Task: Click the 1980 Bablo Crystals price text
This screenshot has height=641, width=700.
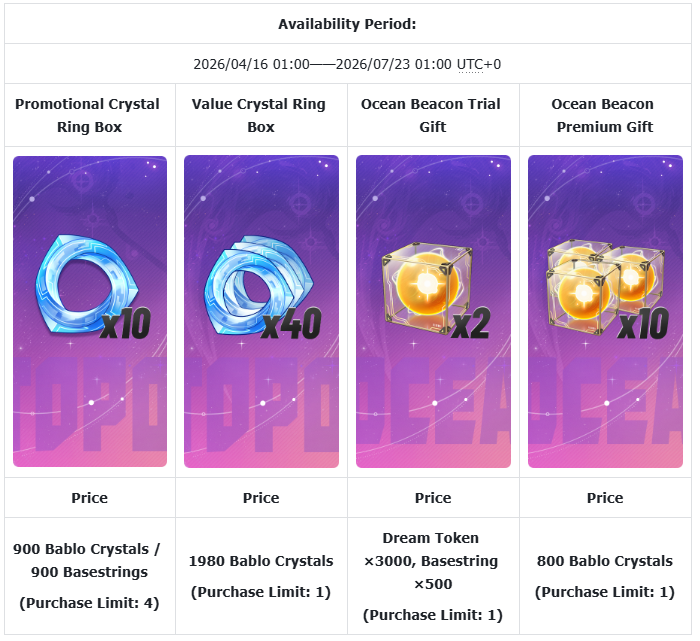Action: point(262,561)
